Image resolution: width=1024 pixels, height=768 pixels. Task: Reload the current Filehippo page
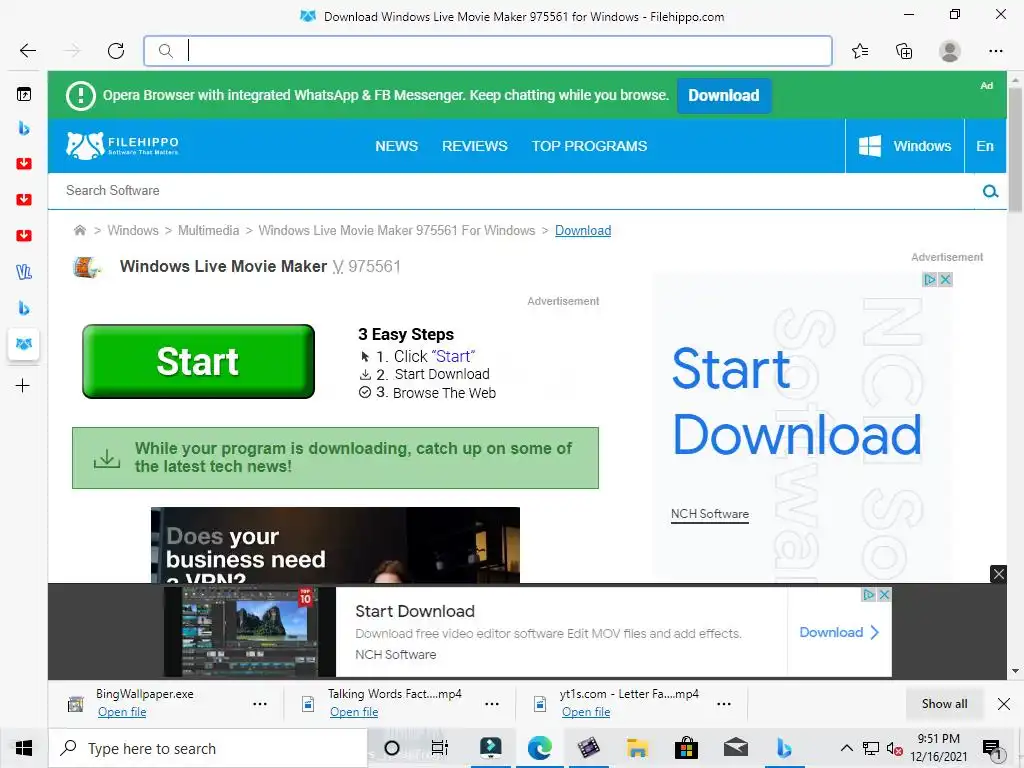coord(116,50)
